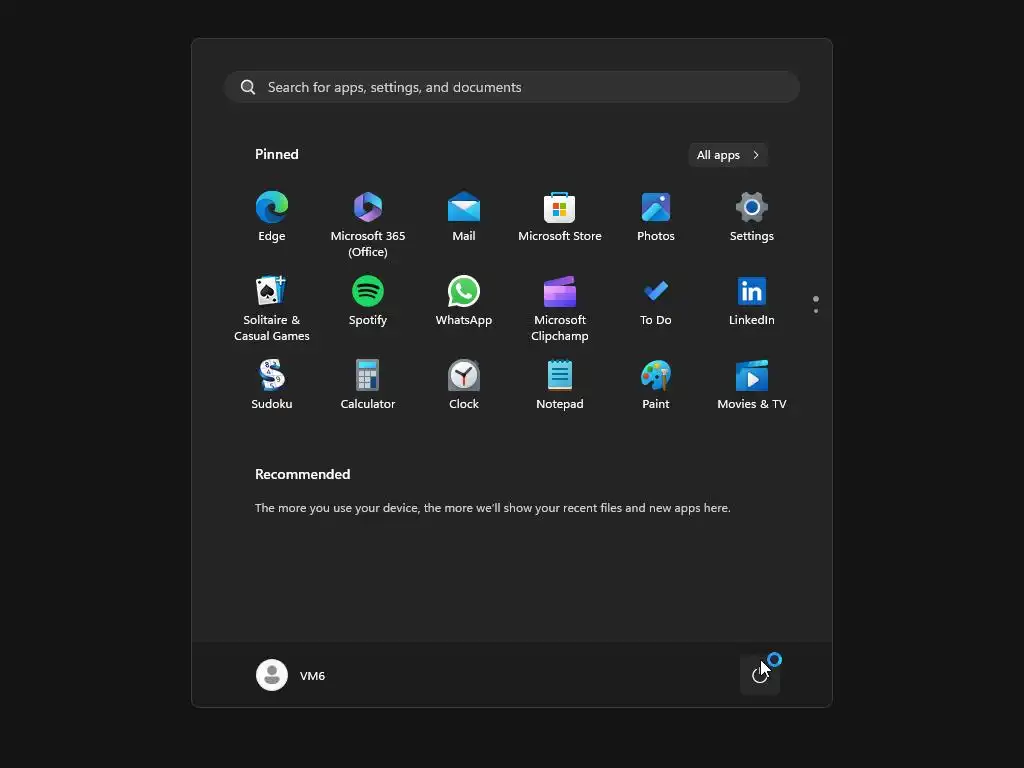Select the first pinned page dot
The height and width of the screenshot is (768, 1024).
(816, 299)
